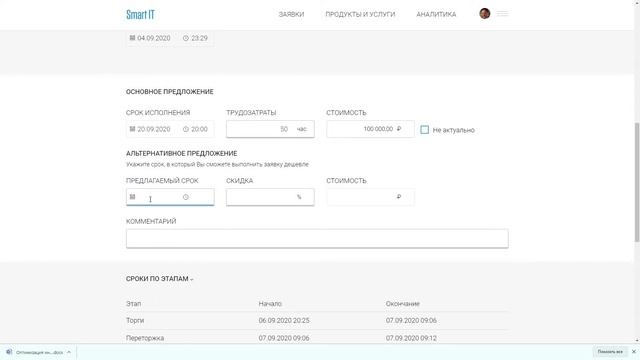This screenshot has height=360, width=640.
Task: Click the Переторжка end date 07.09.2020 09:12
Action: pos(411,338)
